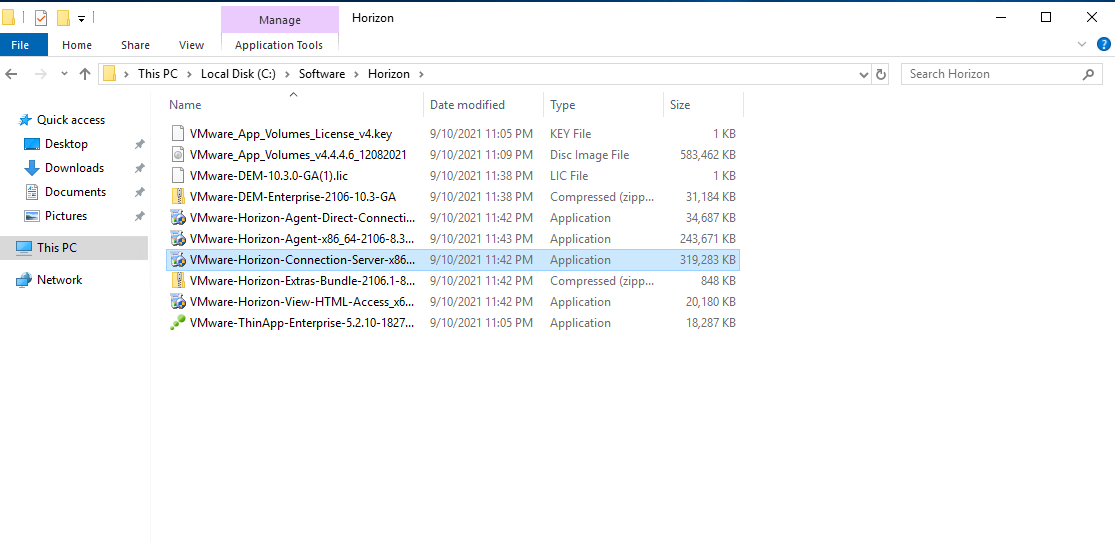Viewport: 1115px width, 542px height.
Task: Switch to the Home ribbon tab
Action: [x=77, y=45]
